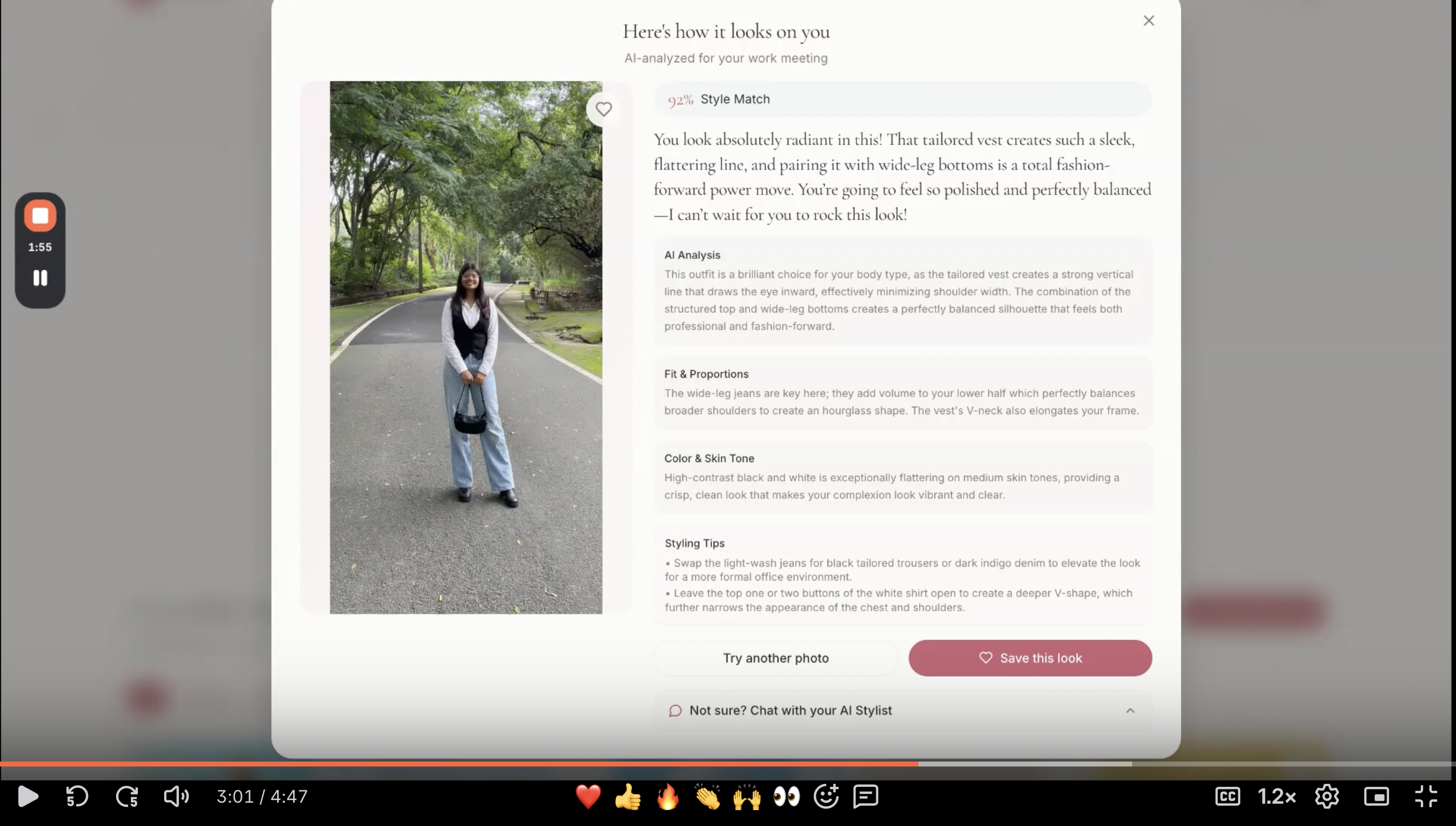Open the comments panel icon
Image resolution: width=1456 pixels, height=826 pixels.
[866, 796]
